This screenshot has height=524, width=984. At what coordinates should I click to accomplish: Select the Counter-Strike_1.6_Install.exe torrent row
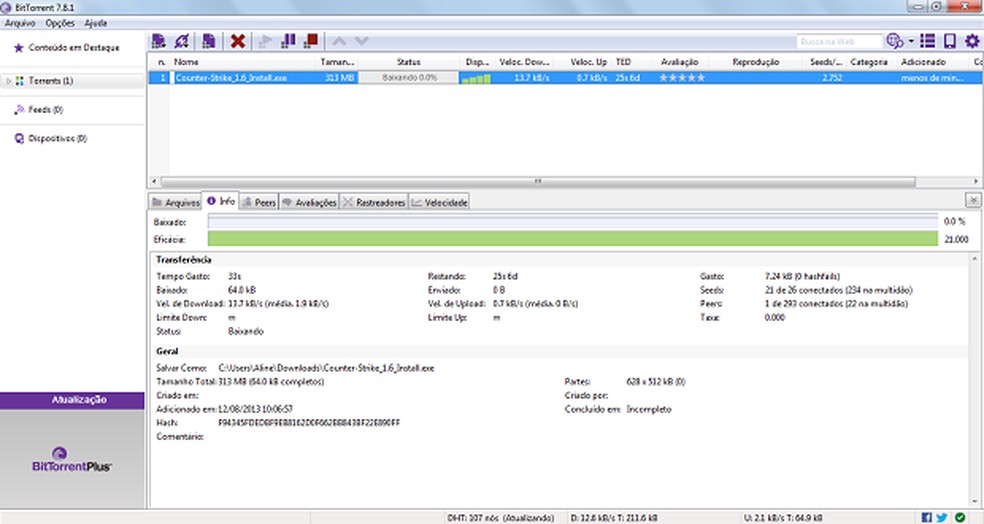click(565, 78)
